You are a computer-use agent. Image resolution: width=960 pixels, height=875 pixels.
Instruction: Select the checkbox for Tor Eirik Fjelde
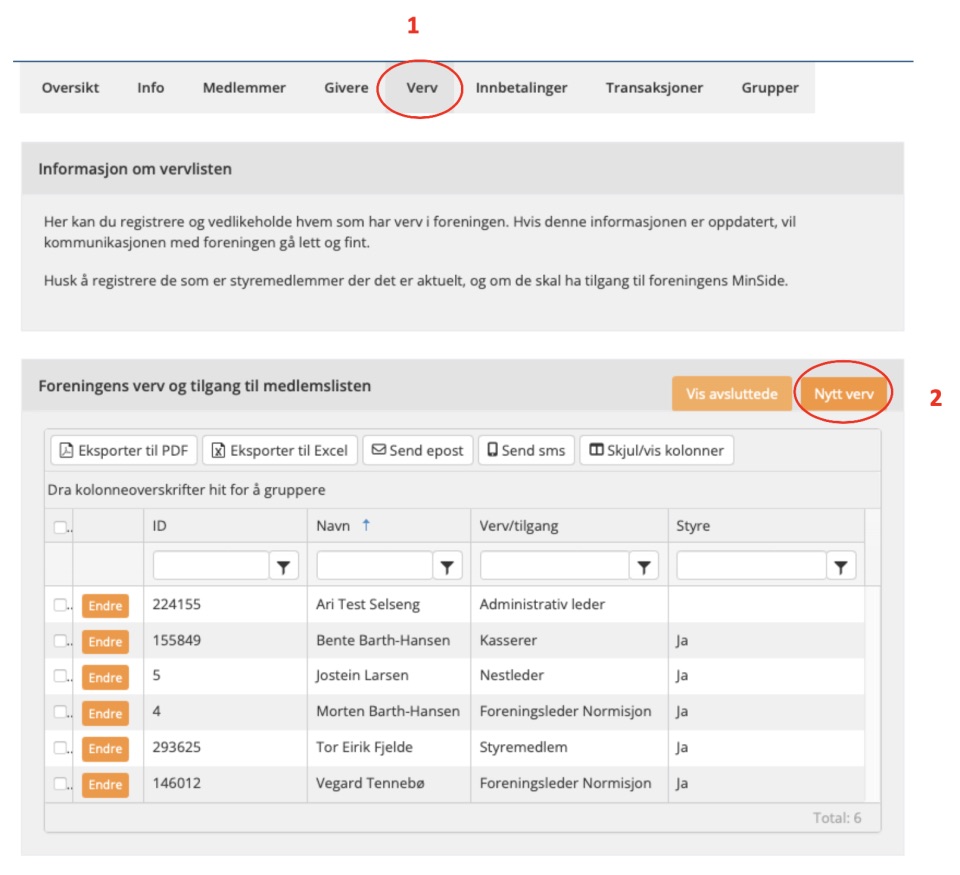click(60, 748)
